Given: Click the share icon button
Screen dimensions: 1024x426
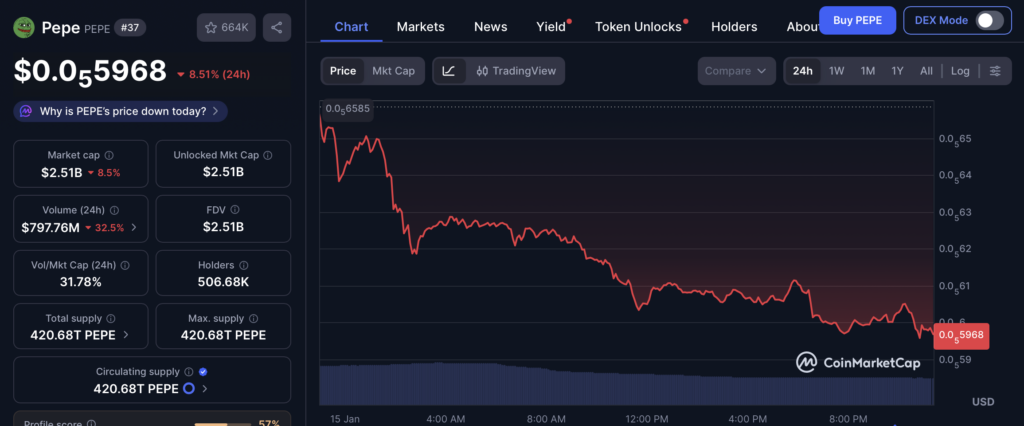Looking at the screenshot, I should (x=277, y=28).
